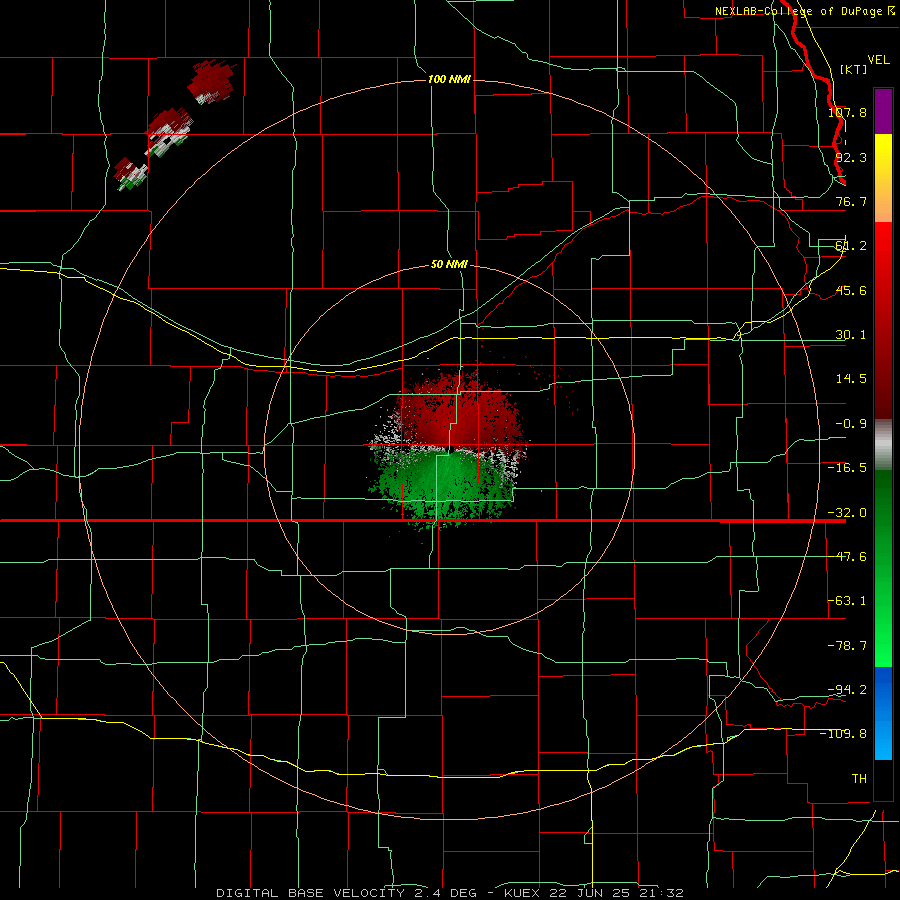
Task: Click the -32.0 legend value
Action: (847, 513)
